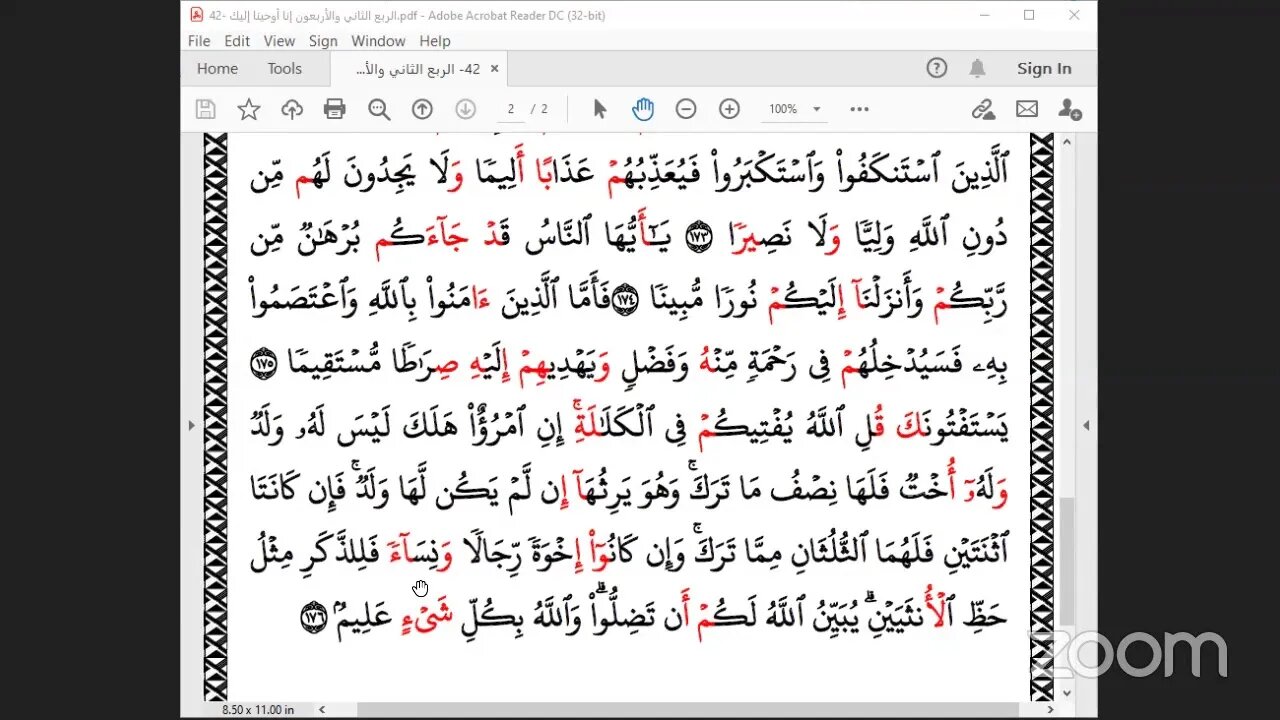Click the Sign In button
The image size is (1280, 720).
1044,68
